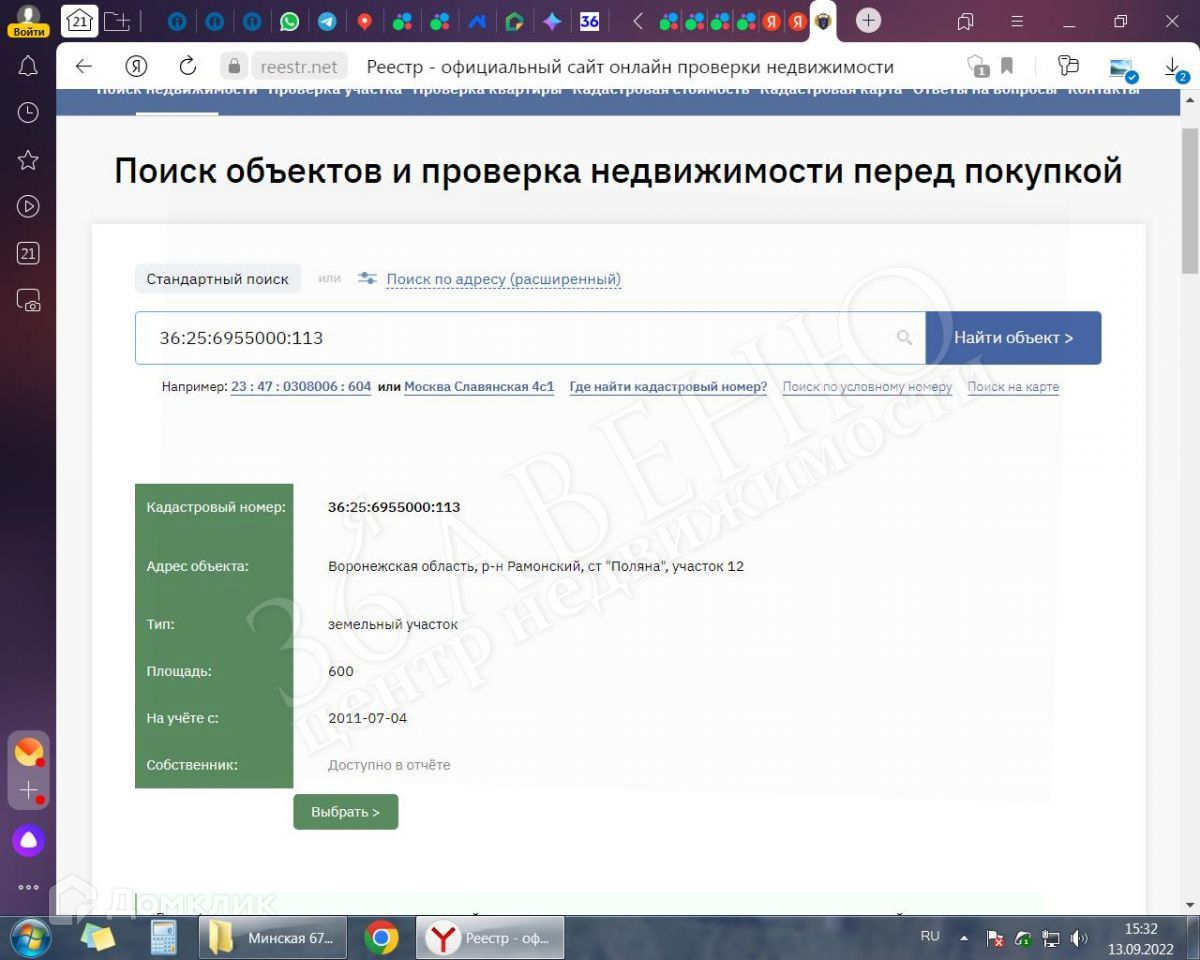Click the 'Доступно в отчёте' owner text
Viewport: 1200px width, 960px height.
pos(389,765)
